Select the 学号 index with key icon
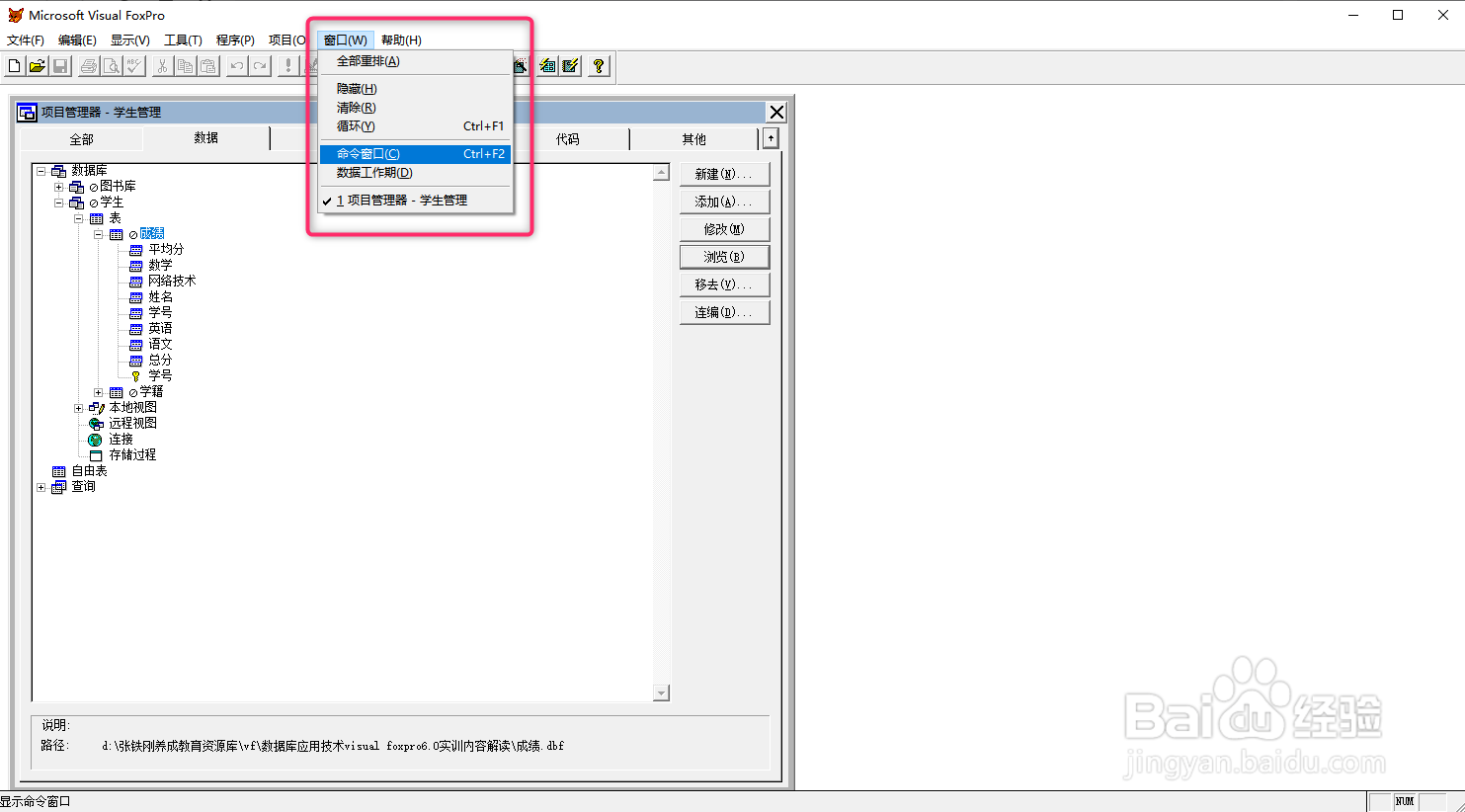This screenshot has height=812, width=1465. click(x=160, y=375)
